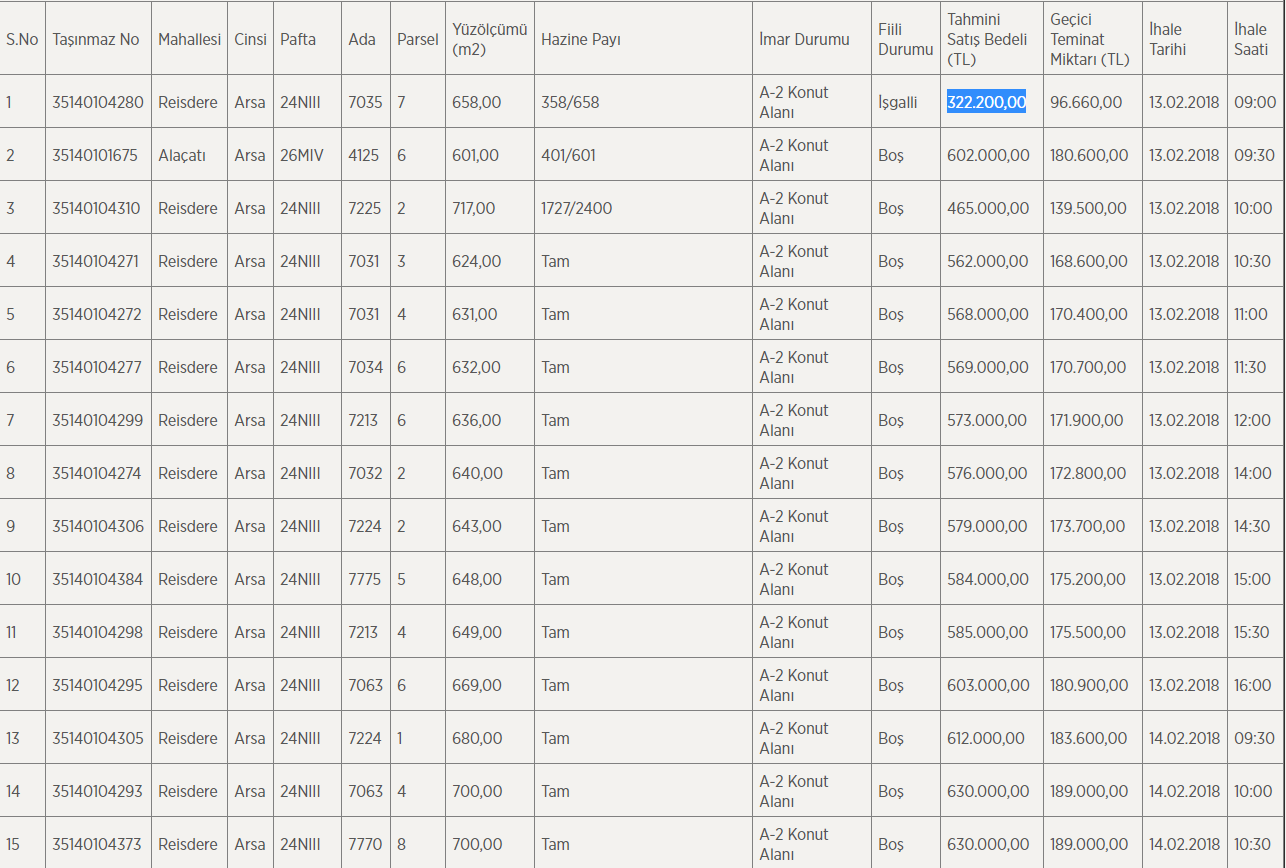Click the İmar Durumu column header
Viewport: 1286px width, 868px height.
(804, 39)
